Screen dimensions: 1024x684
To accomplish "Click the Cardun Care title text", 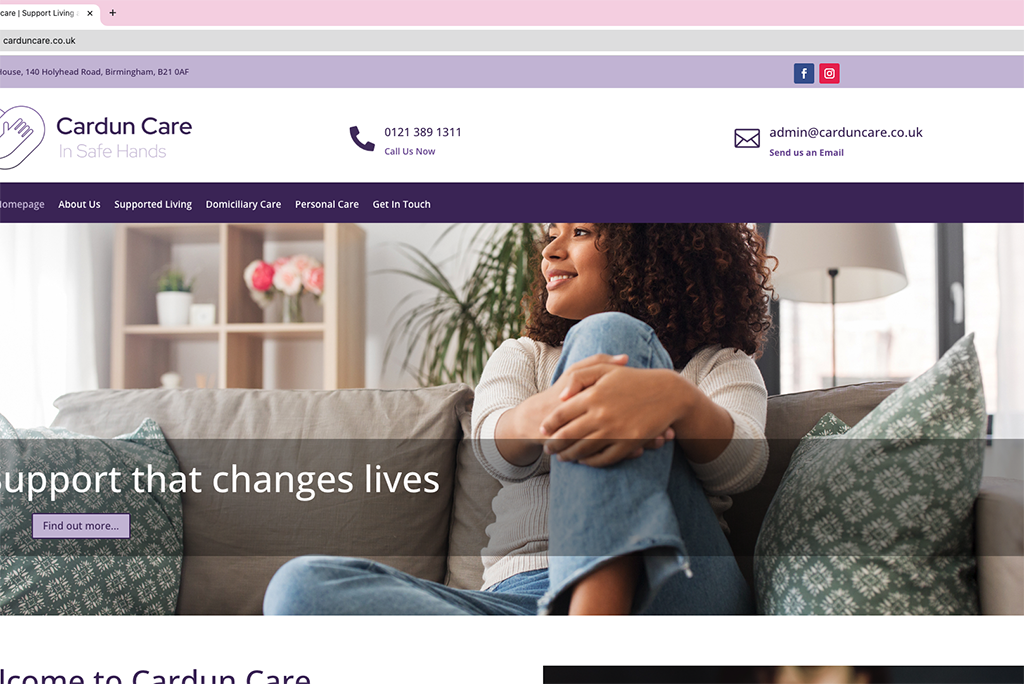I will (x=124, y=126).
